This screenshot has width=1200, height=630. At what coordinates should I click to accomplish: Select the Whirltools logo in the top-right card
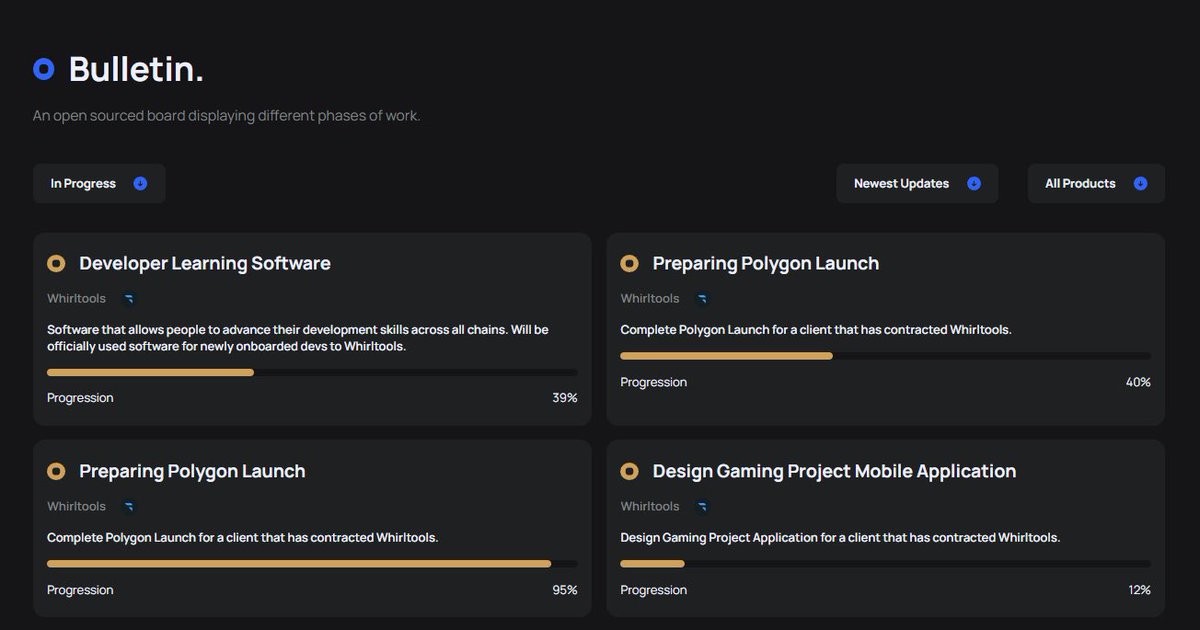click(701, 298)
